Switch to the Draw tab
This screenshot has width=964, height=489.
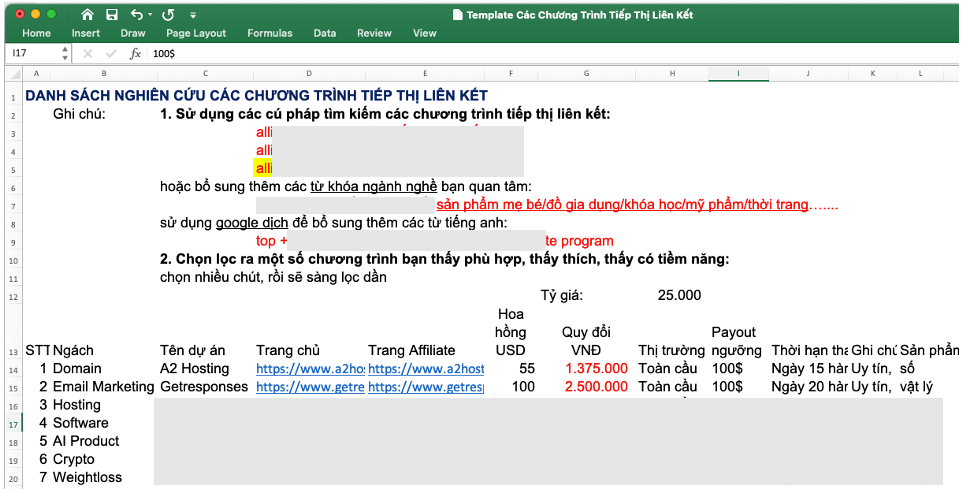pyautogui.click(x=133, y=33)
